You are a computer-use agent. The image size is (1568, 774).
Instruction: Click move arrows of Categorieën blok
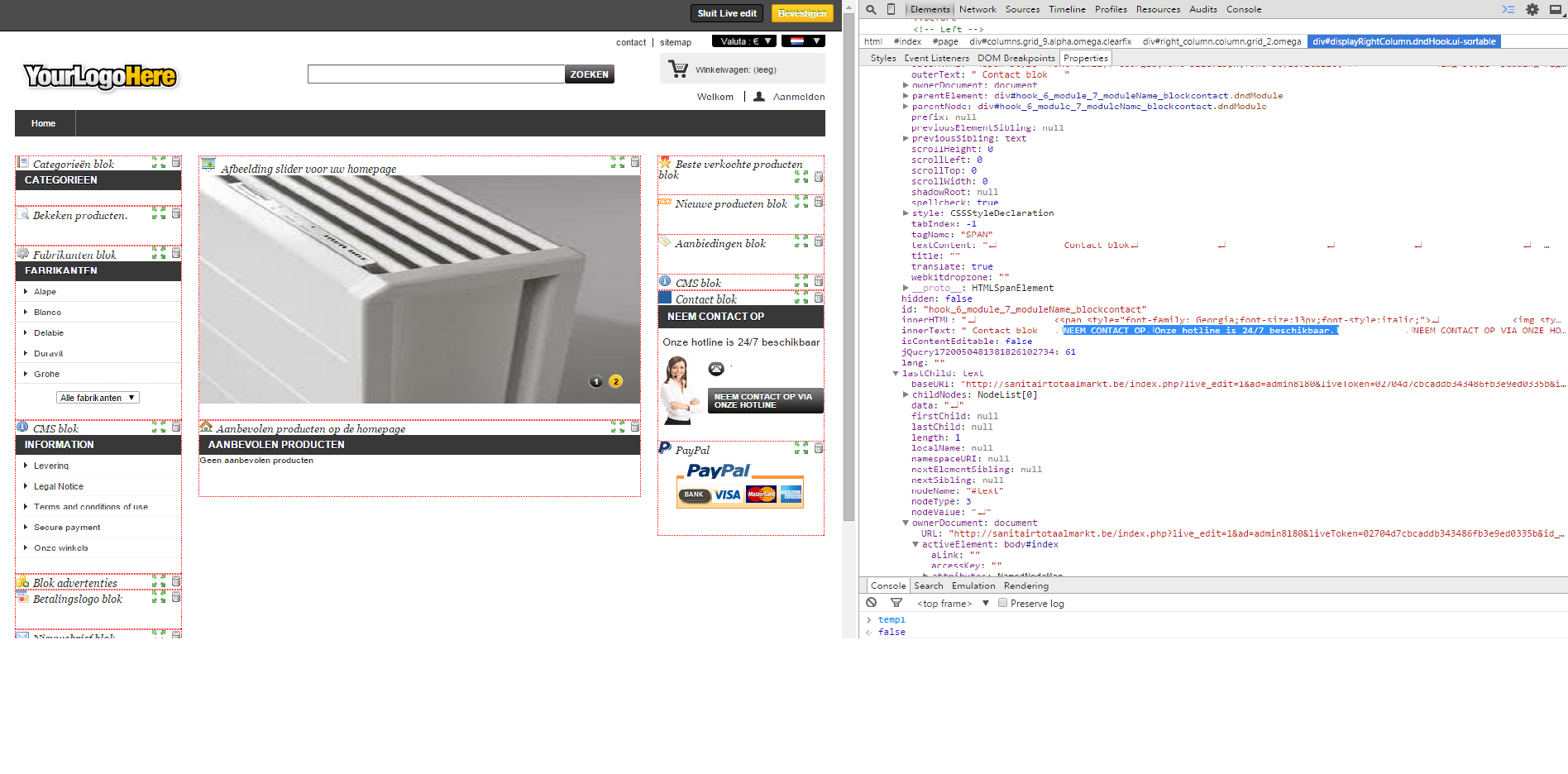coord(159,163)
